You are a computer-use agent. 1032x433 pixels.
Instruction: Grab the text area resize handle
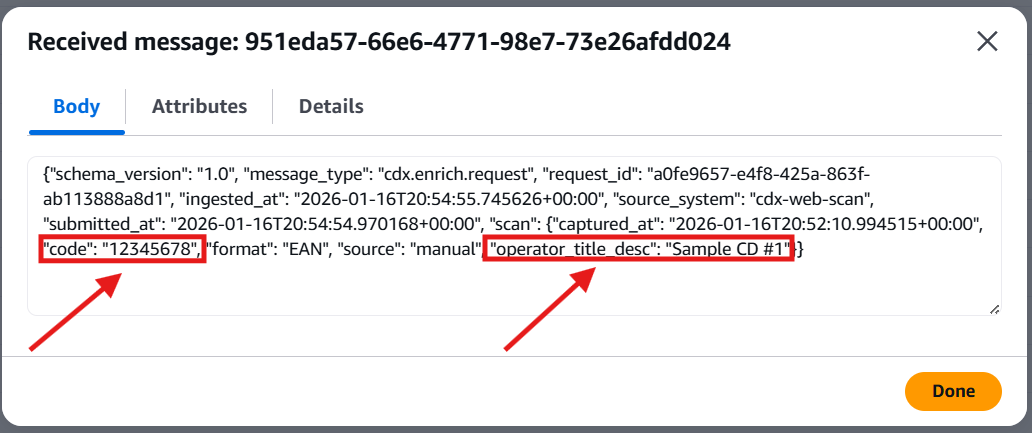click(994, 309)
